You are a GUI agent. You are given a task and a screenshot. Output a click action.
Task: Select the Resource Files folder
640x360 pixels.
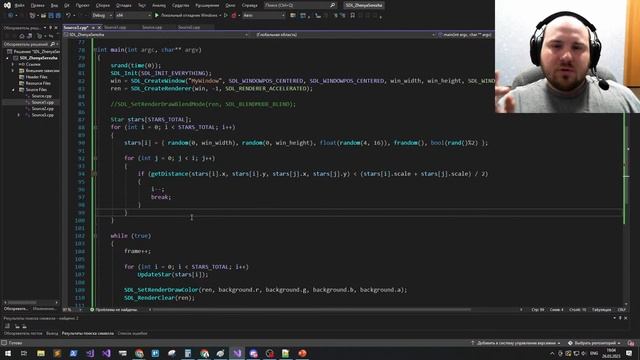[x=38, y=83]
